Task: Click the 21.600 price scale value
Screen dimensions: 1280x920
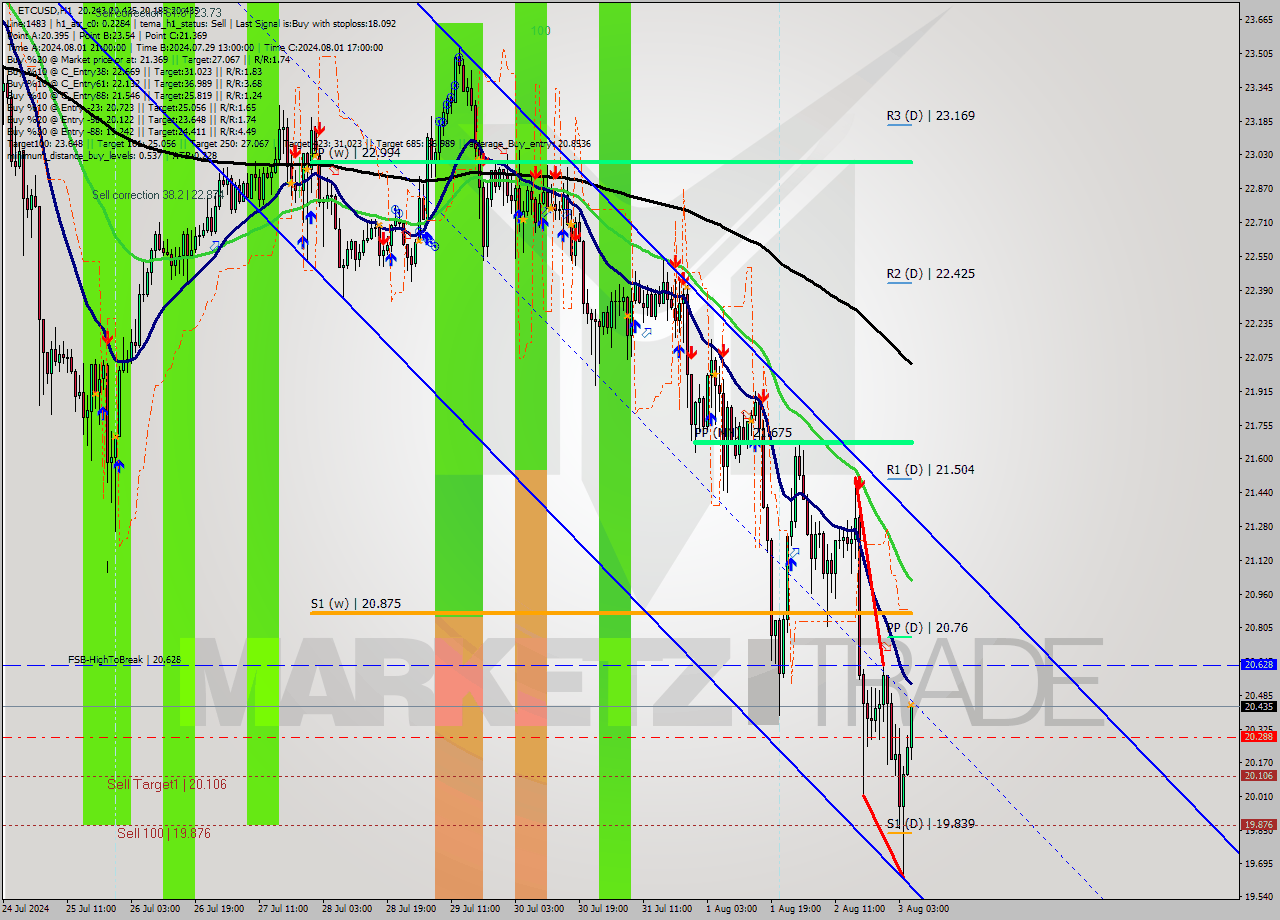Action: pos(1258,458)
